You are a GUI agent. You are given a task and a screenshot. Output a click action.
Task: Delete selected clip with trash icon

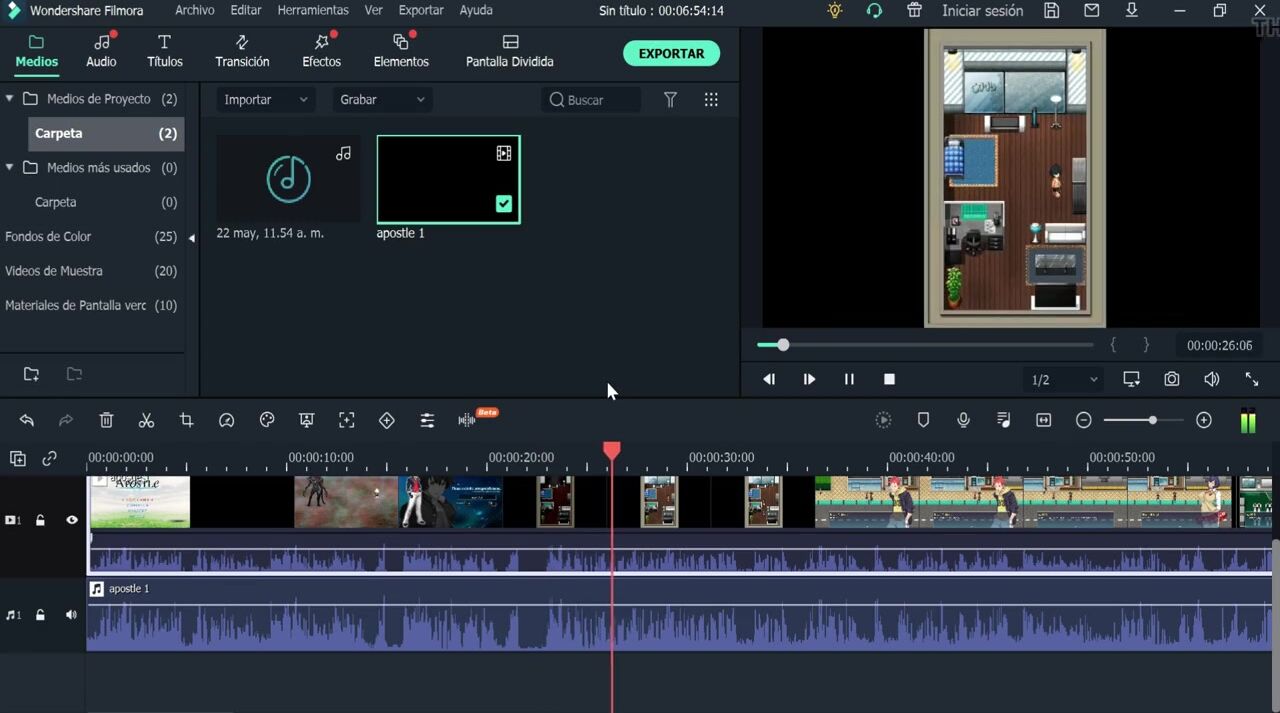[x=106, y=421]
